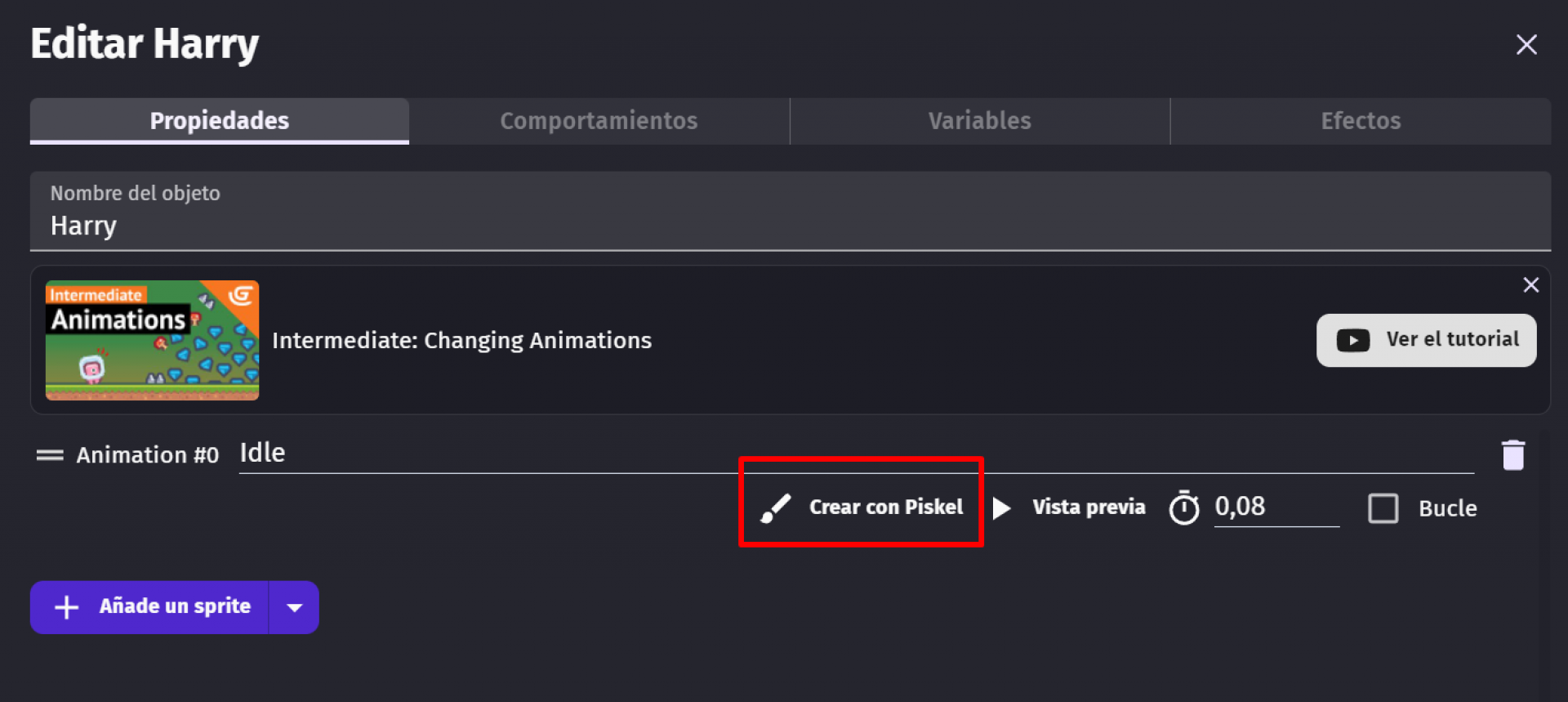1568x702 pixels.
Task: Open the Intermediate Animations tutorial thumbnail
Action: tap(153, 340)
